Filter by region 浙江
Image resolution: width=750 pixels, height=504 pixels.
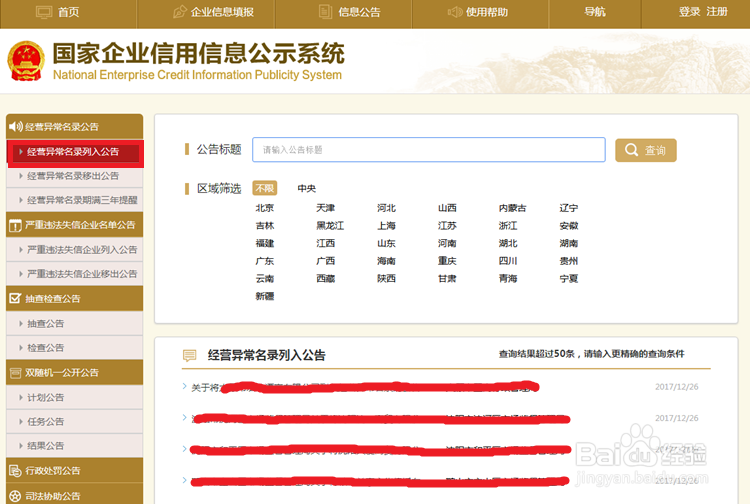(x=508, y=226)
